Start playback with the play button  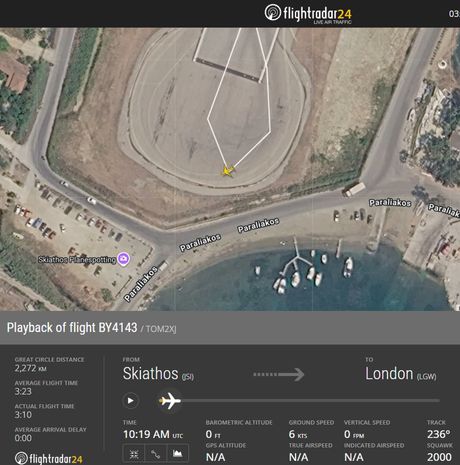130,400
